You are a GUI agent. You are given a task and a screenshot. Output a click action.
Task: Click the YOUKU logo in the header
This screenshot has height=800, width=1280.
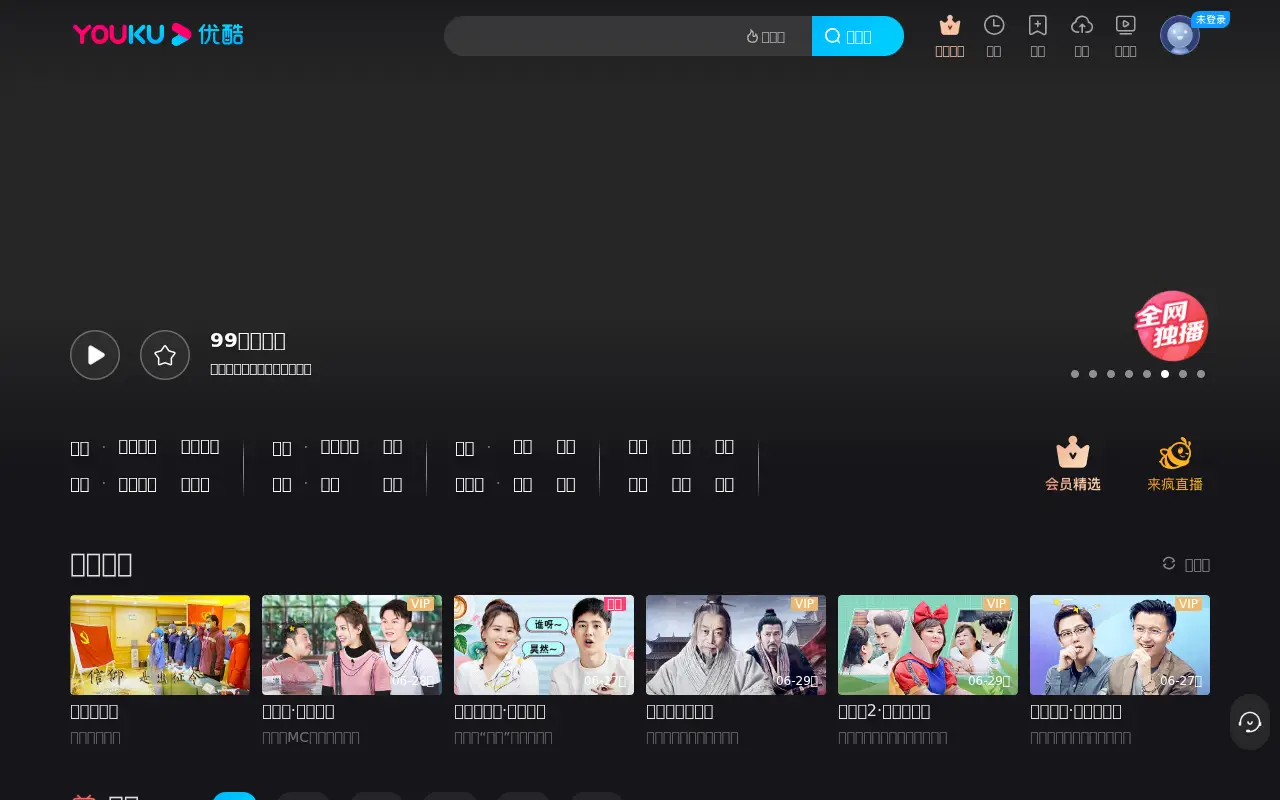[158, 35]
